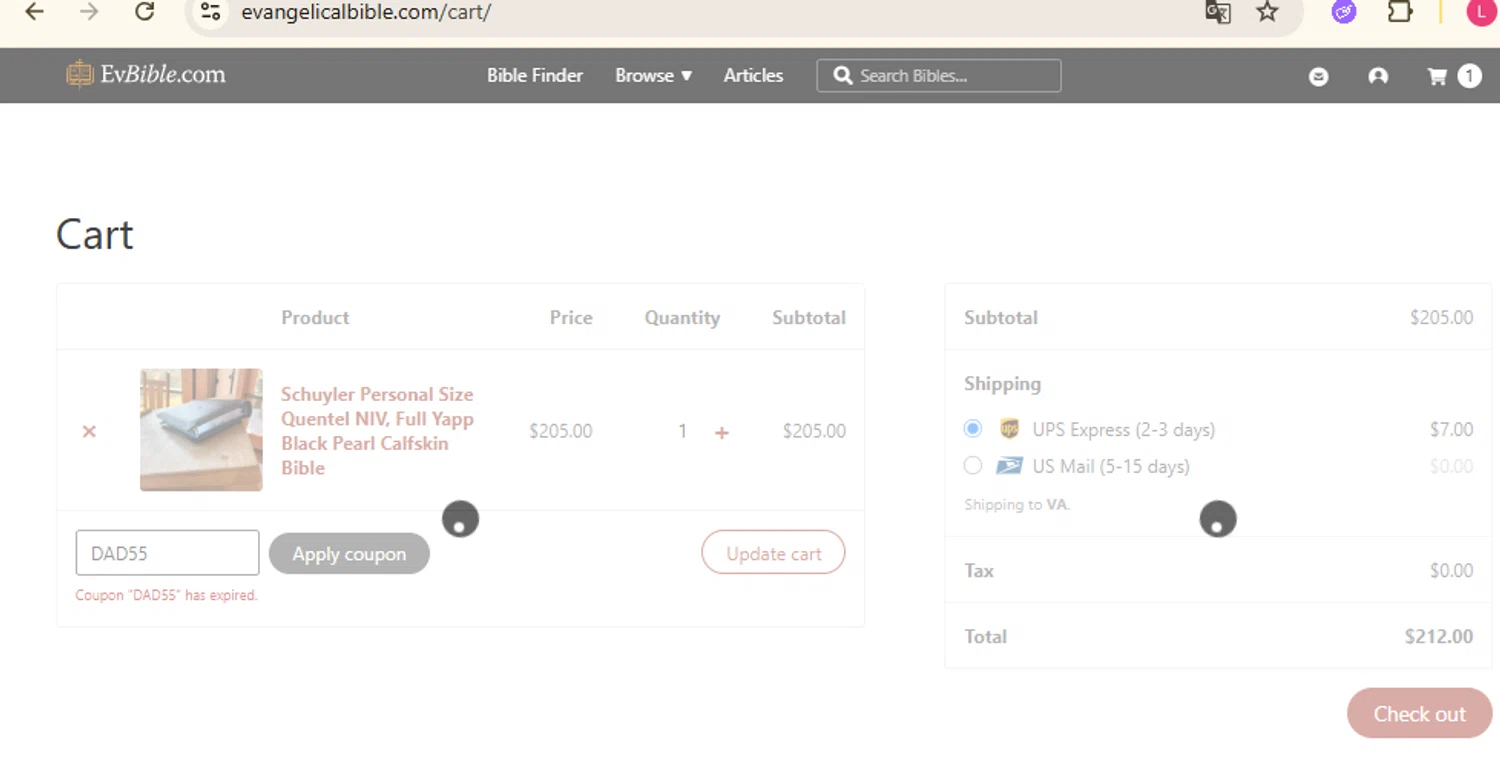Click the Bible product thumbnail

[201, 430]
